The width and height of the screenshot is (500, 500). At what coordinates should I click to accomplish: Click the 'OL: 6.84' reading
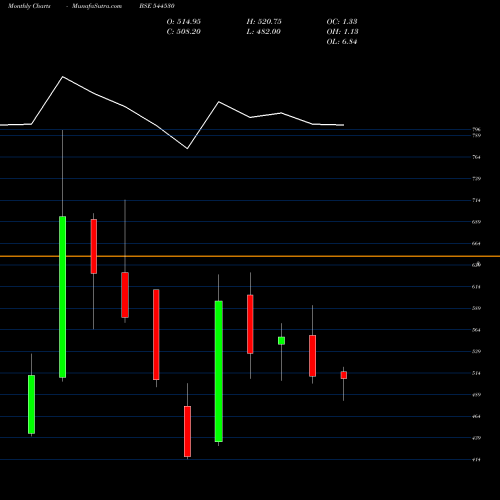click(x=342, y=42)
